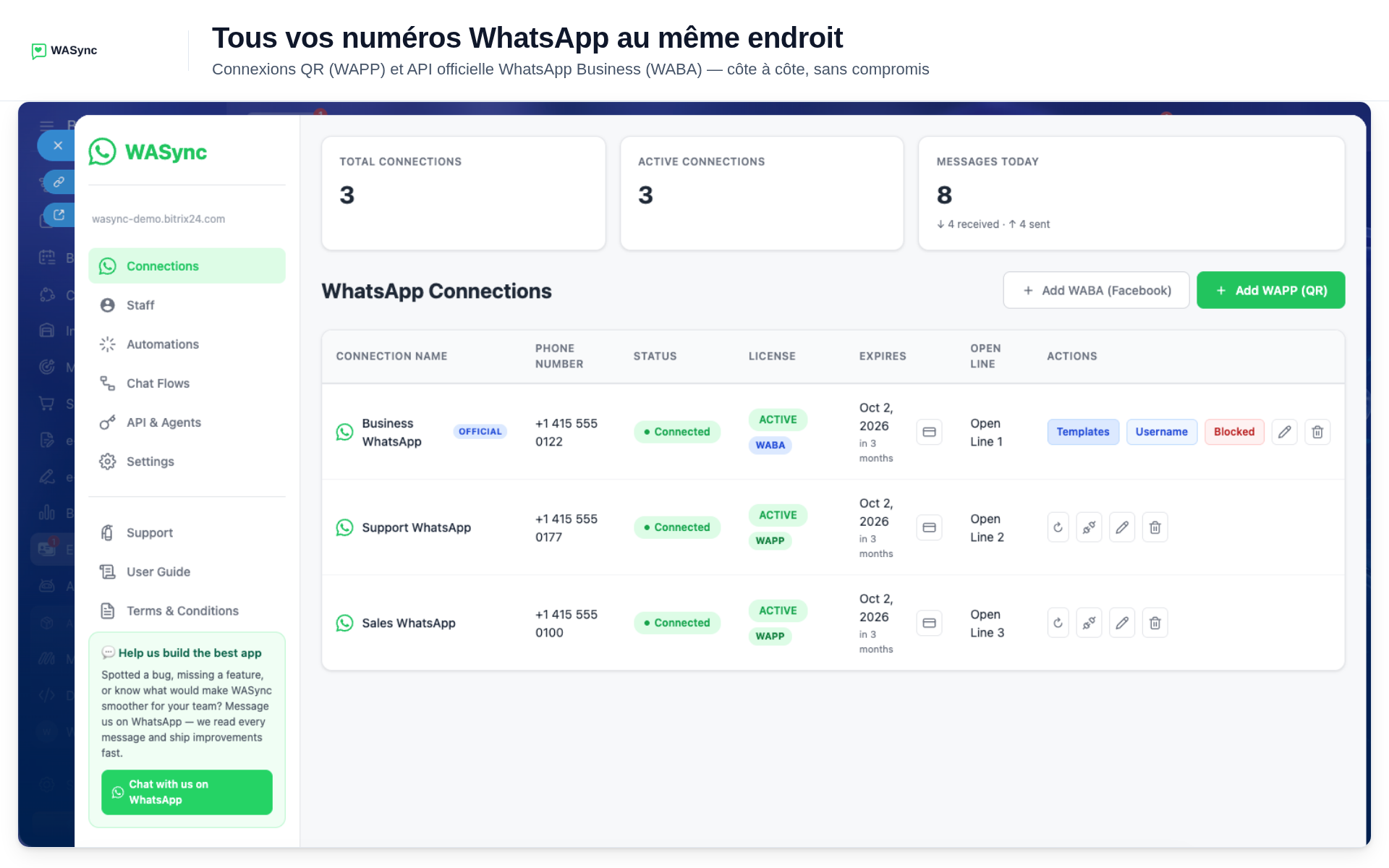Edit Business WhatsApp with pencil icon
This screenshot has height=868, width=1389.
(x=1284, y=432)
